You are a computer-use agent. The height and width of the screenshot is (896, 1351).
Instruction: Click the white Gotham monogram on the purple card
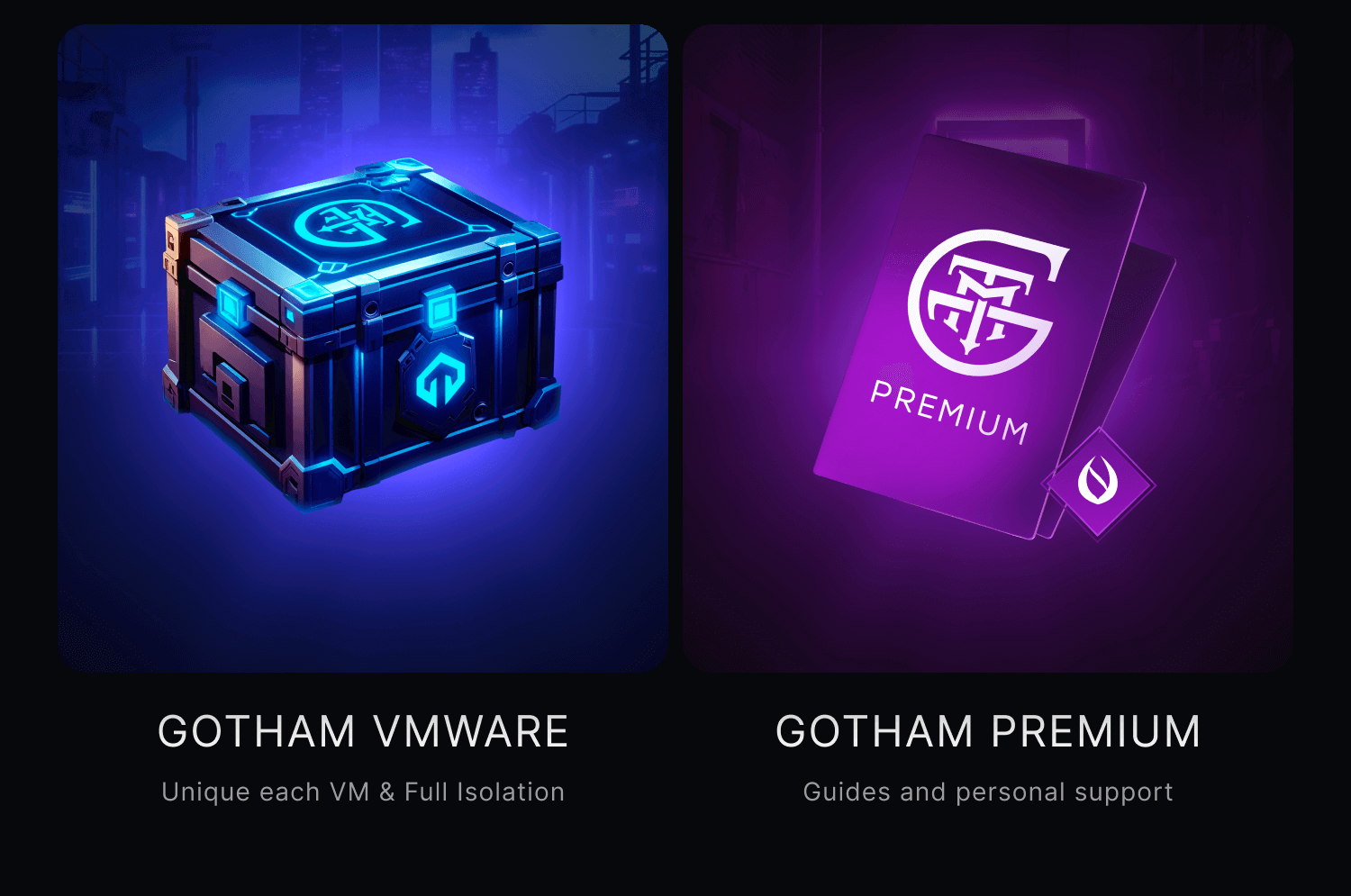pos(987,302)
